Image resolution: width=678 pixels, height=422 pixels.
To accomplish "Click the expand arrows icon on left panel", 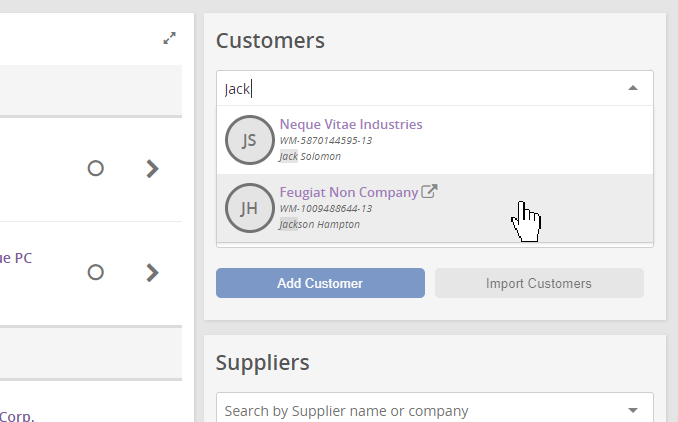I will coord(170,38).
